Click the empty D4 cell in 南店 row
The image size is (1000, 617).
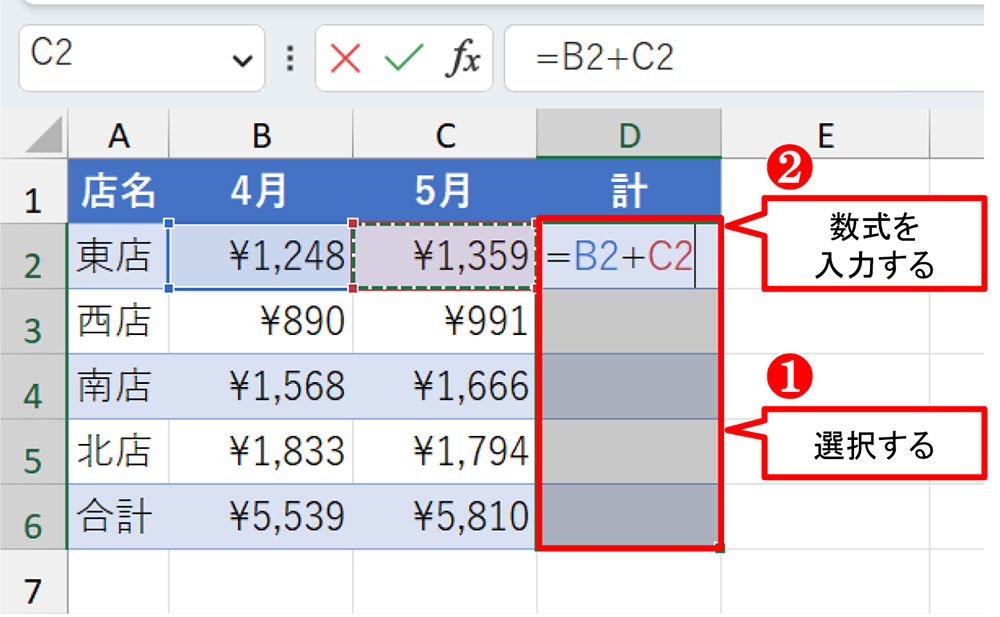[x=629, y=387]
